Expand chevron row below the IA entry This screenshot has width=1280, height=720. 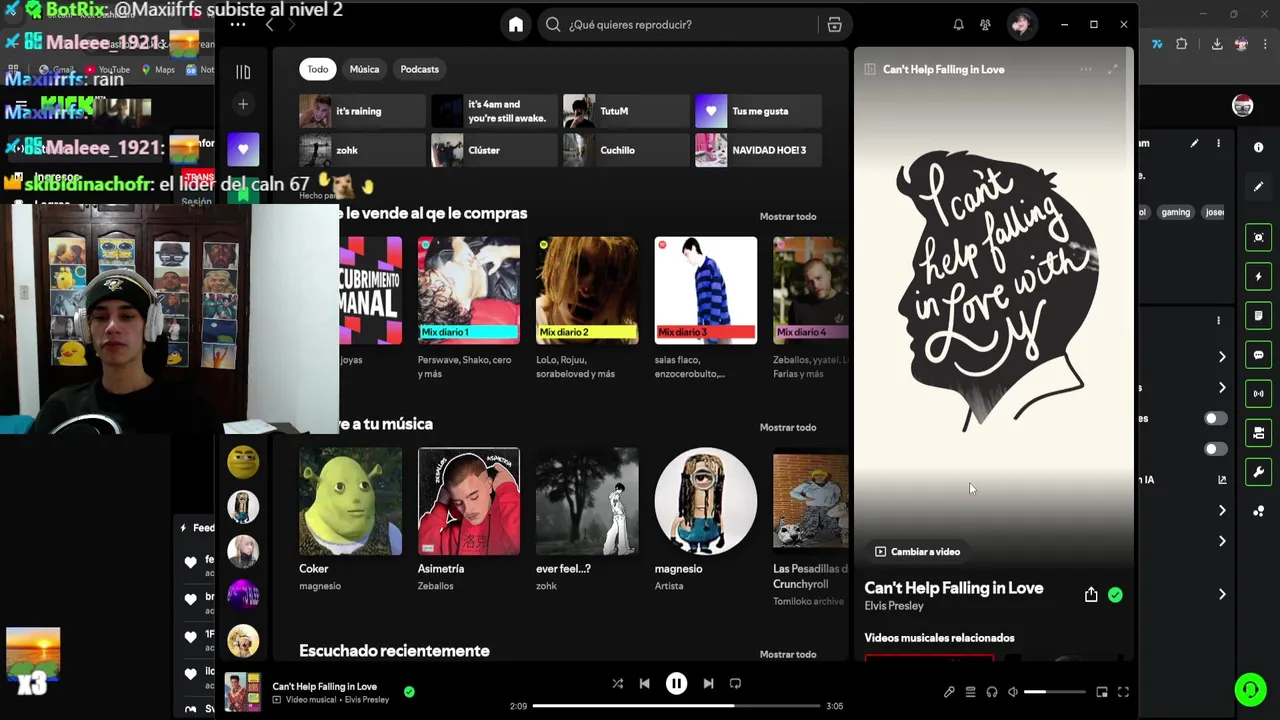point(1222,511)
